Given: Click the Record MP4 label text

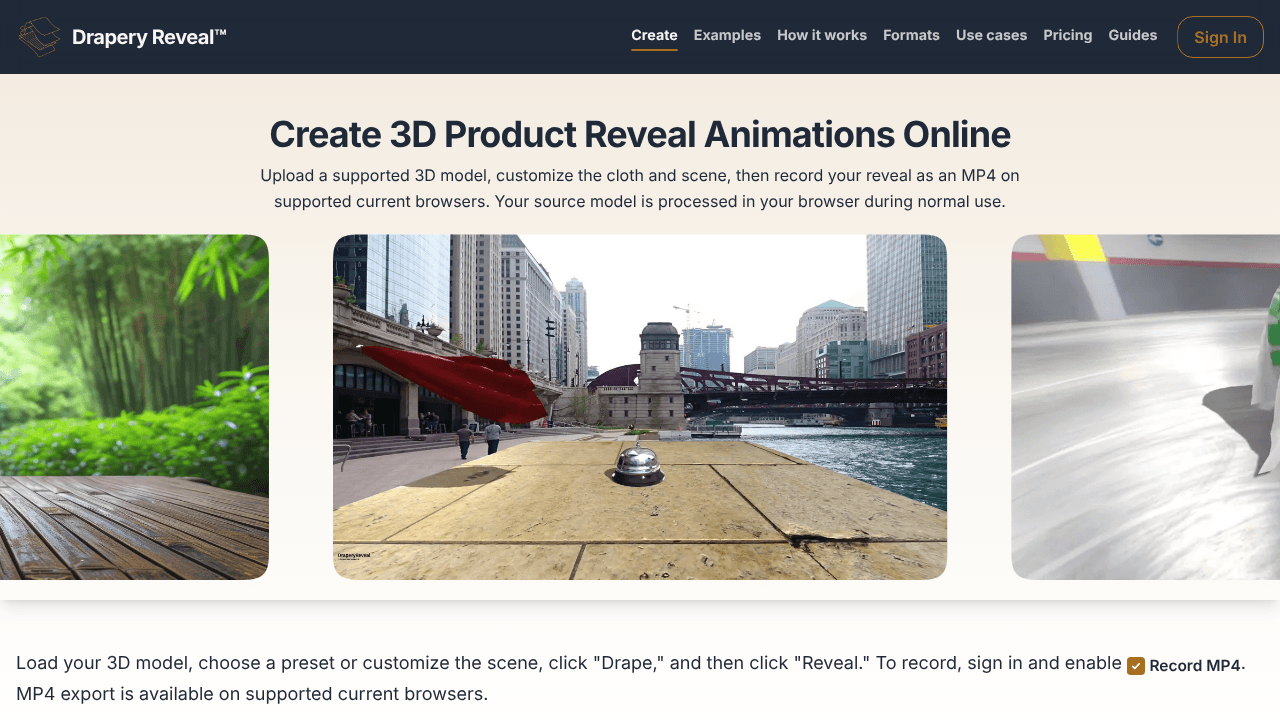Looking at the screenshot, I should (1195, 666).
